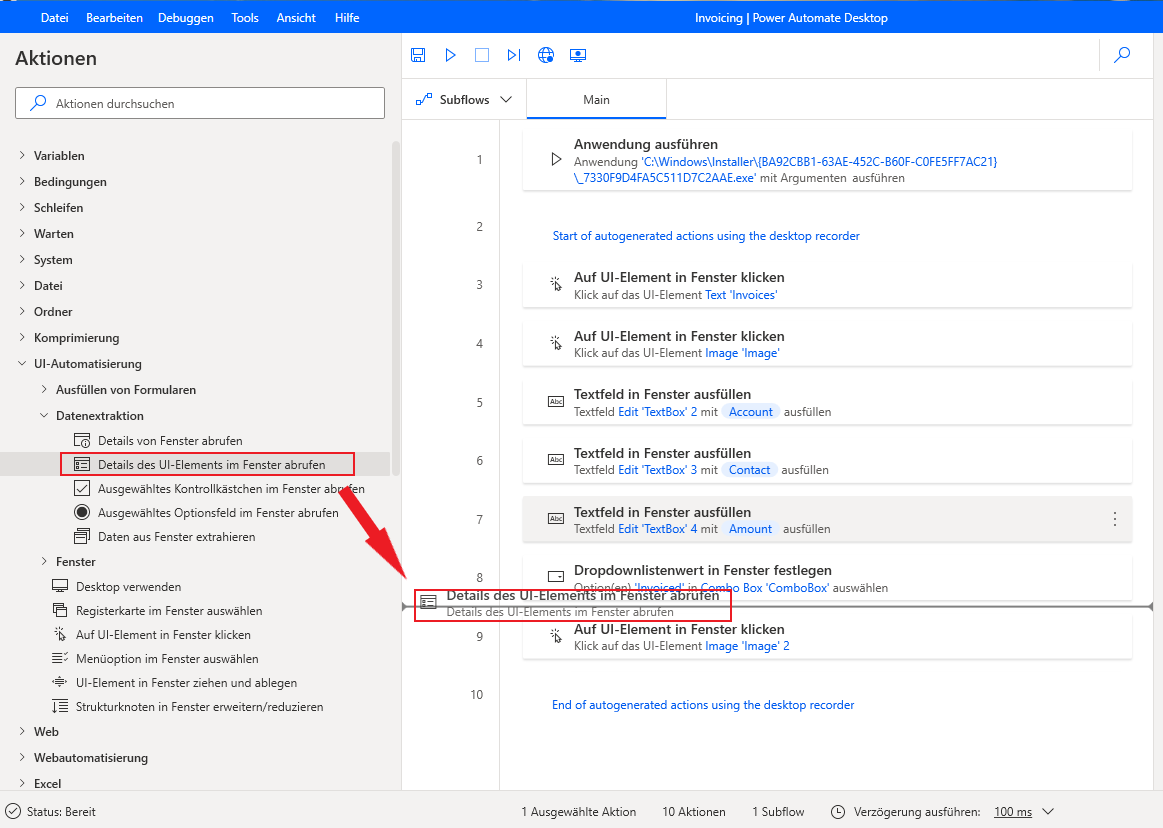Expand the Excel category
The width and height of the screenshot is (1163, 828).
(x=22, y=783)
